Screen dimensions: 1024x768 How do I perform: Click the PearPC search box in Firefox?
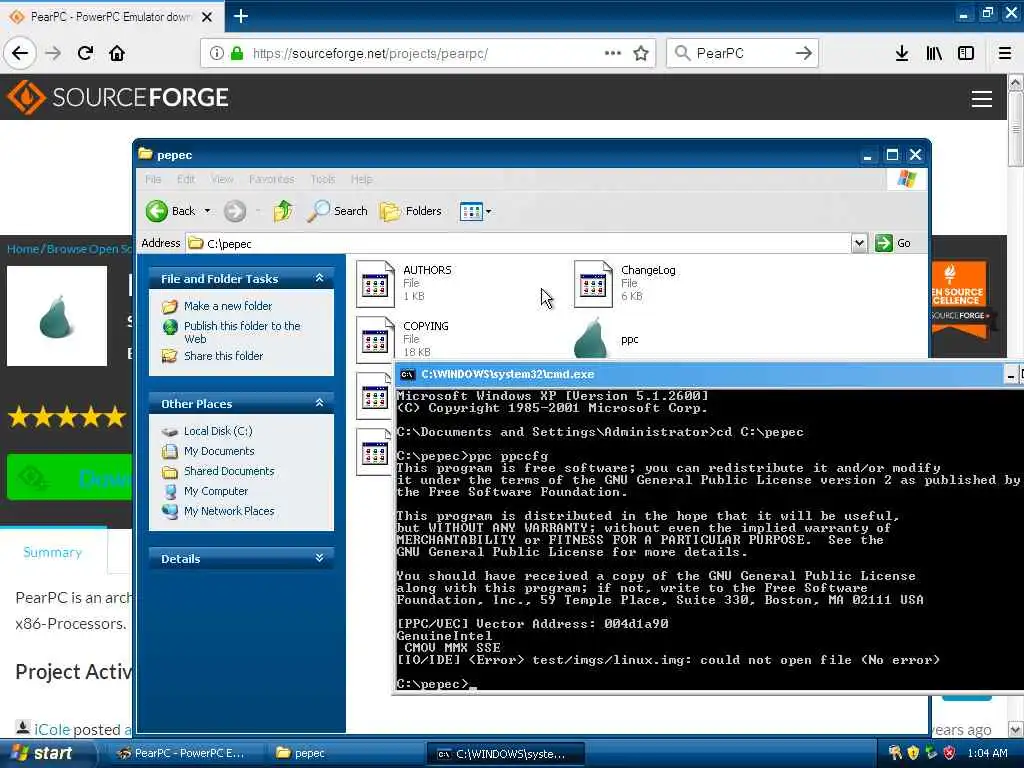(742, 53)
